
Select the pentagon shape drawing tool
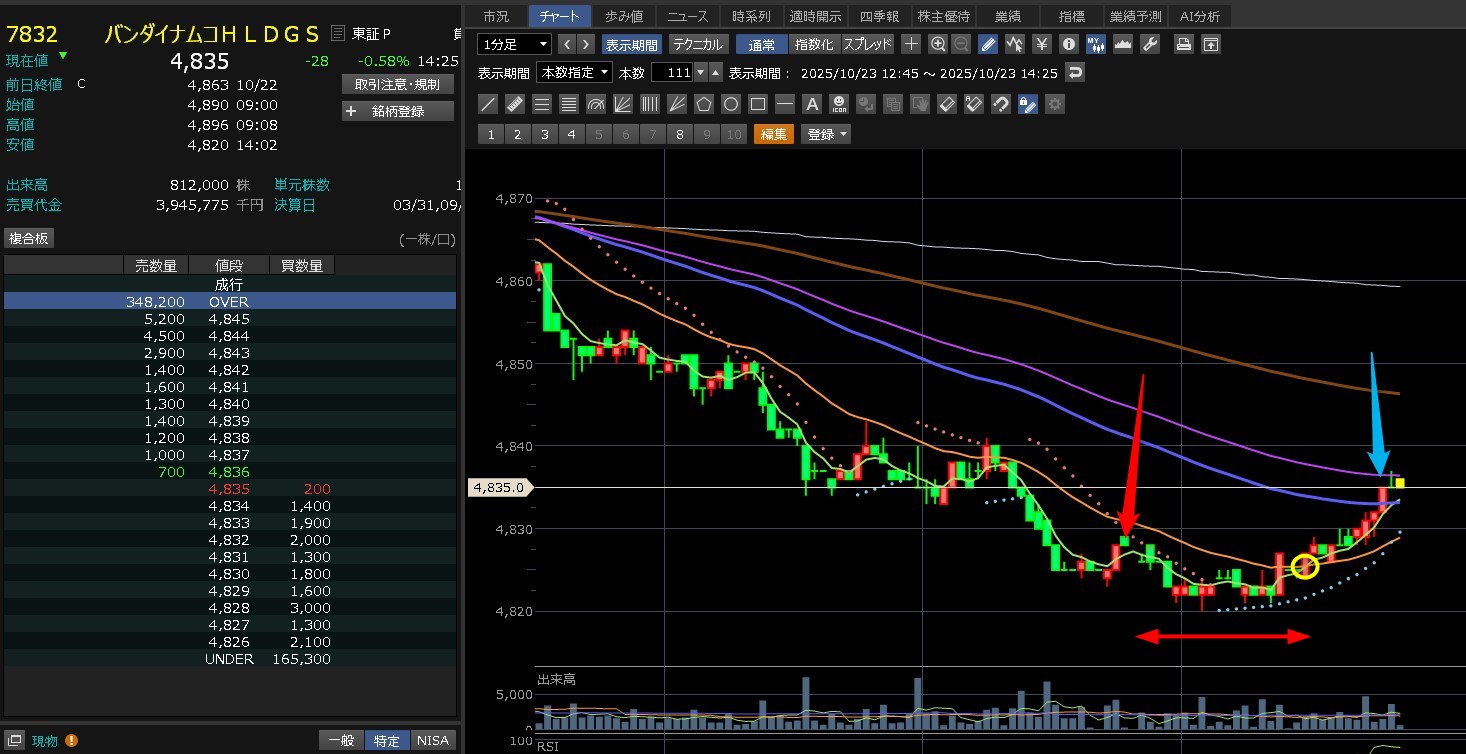704,104
